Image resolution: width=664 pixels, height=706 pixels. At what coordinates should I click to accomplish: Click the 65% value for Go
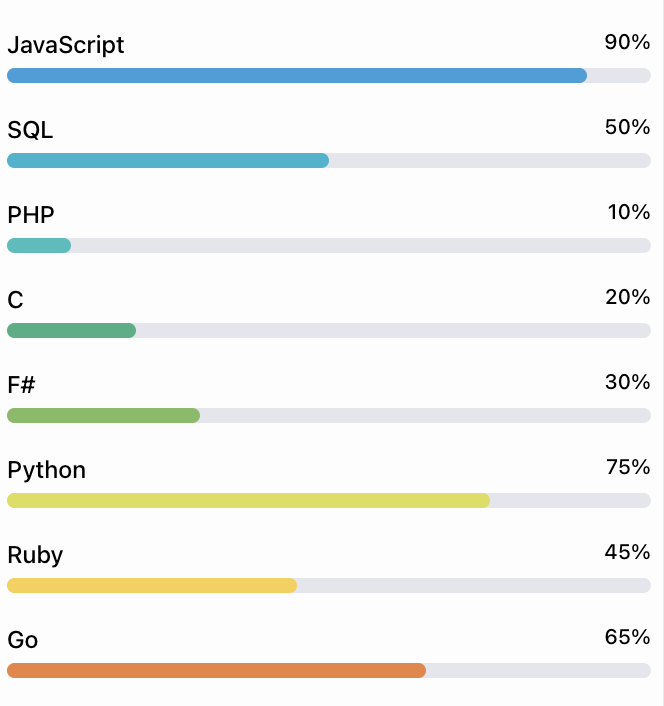tap(627, 638)
